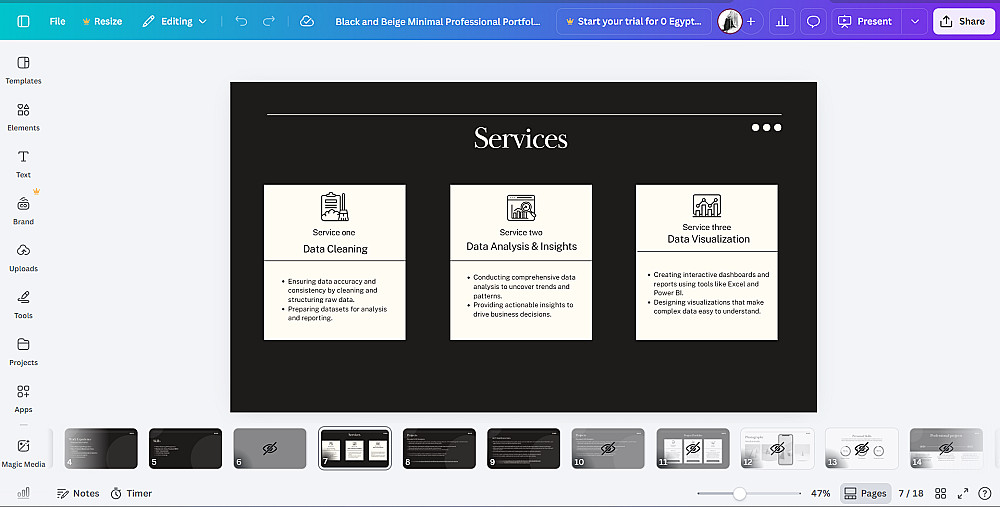The height and width of the screenshot is (507, 1000).
Task: Select the 'Service three' label
Action: (707, 227)
